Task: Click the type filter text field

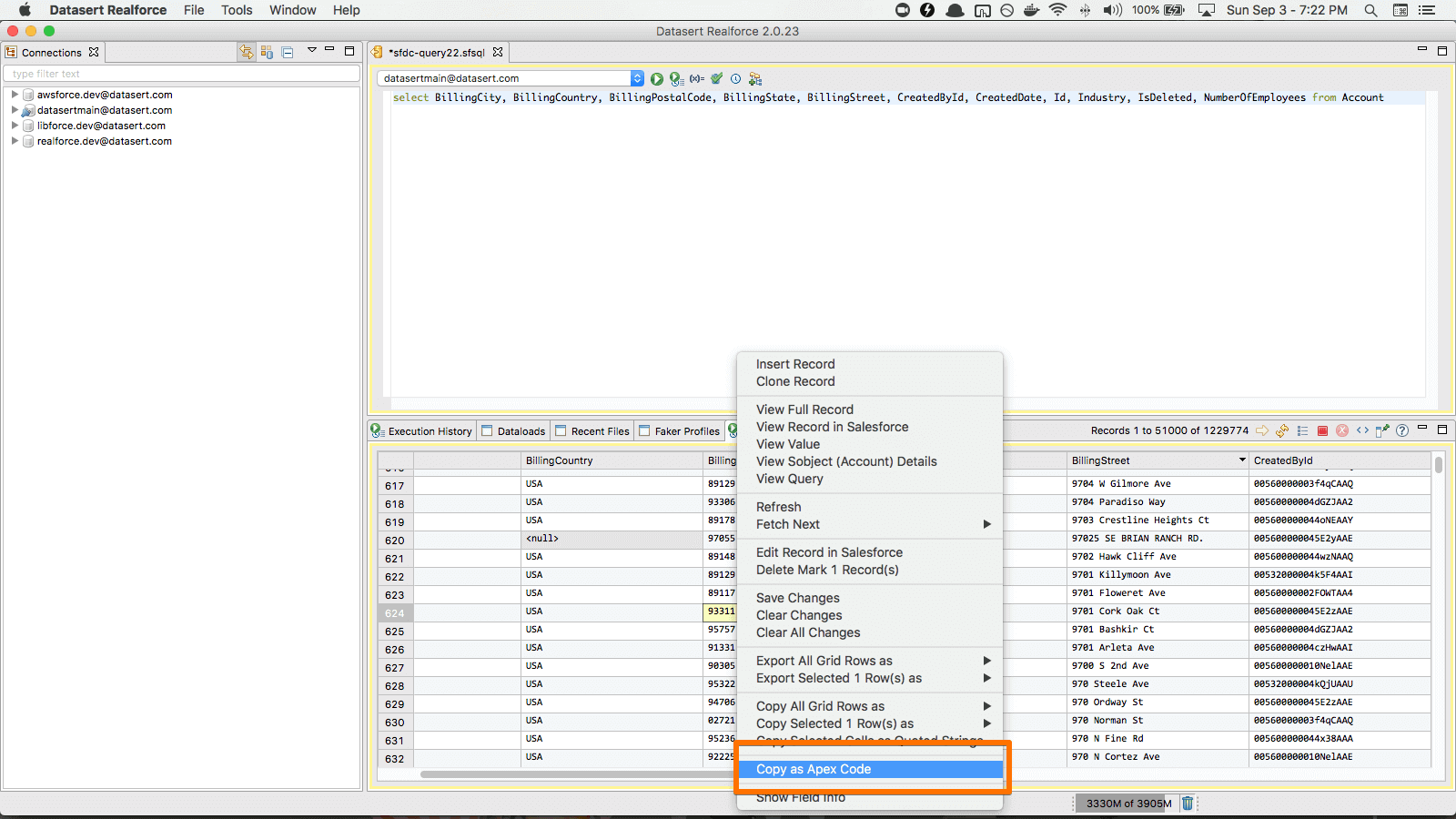Action: (182, 74)
